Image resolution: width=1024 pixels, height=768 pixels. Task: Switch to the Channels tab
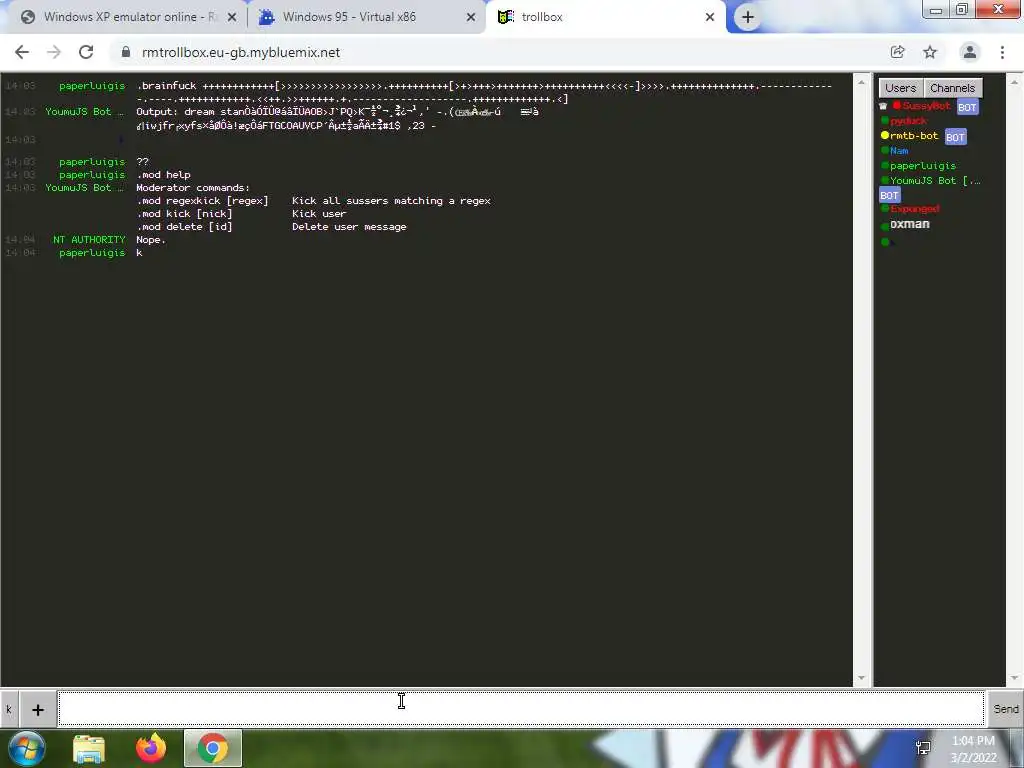coord(952,88)
